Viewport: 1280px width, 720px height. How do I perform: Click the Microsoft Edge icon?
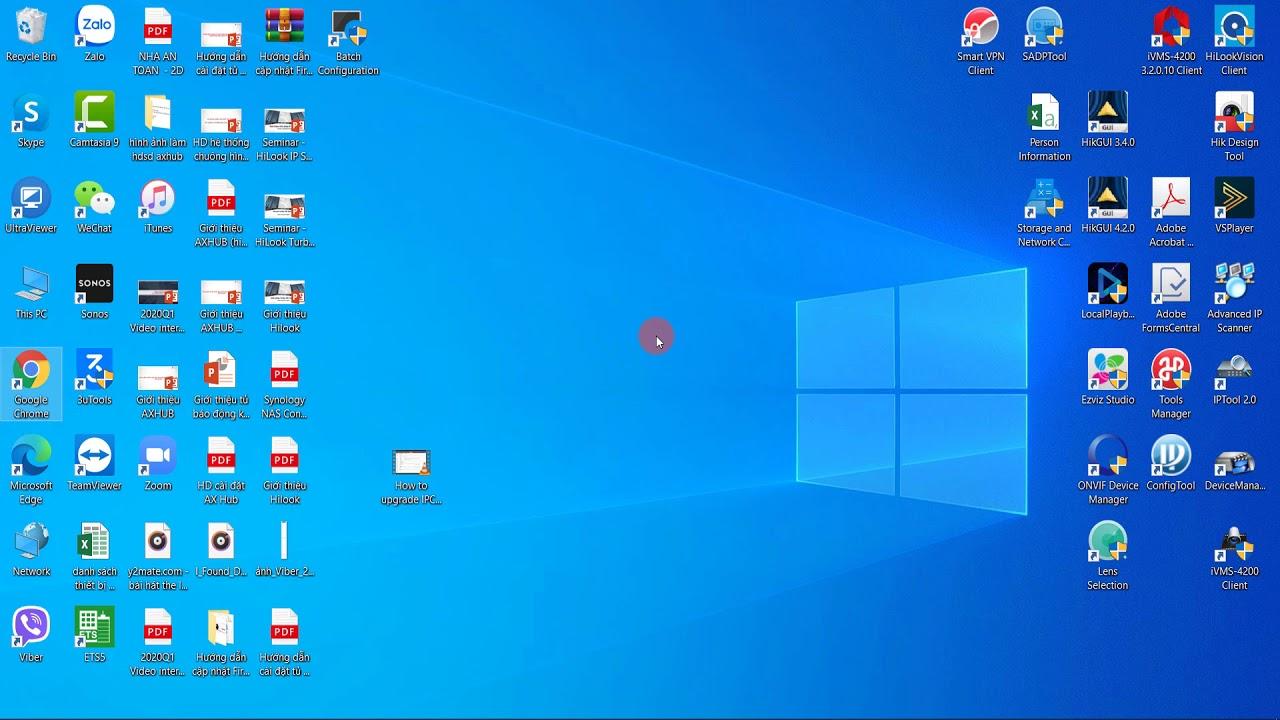[x=31, y=472]
